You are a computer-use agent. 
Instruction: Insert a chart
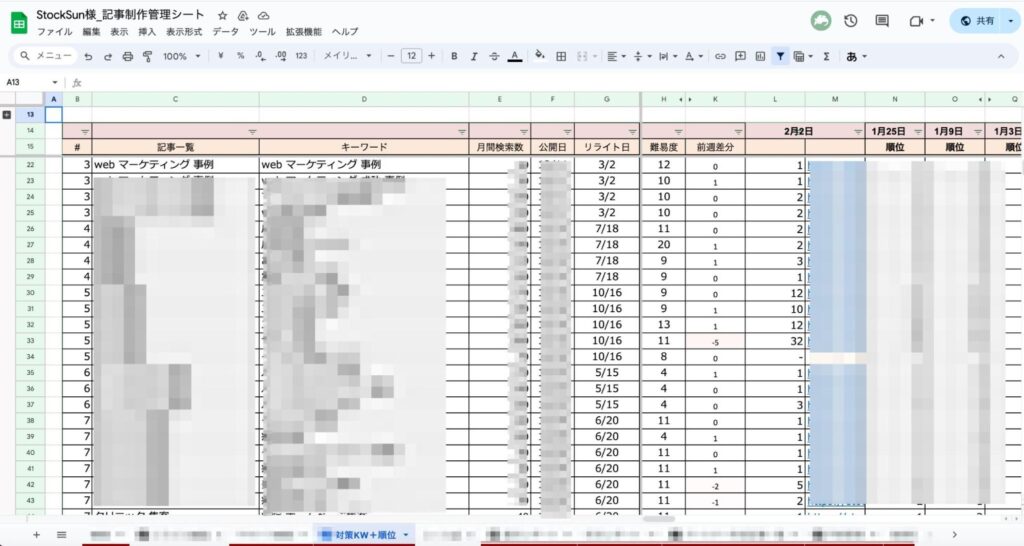coord(760,56)
